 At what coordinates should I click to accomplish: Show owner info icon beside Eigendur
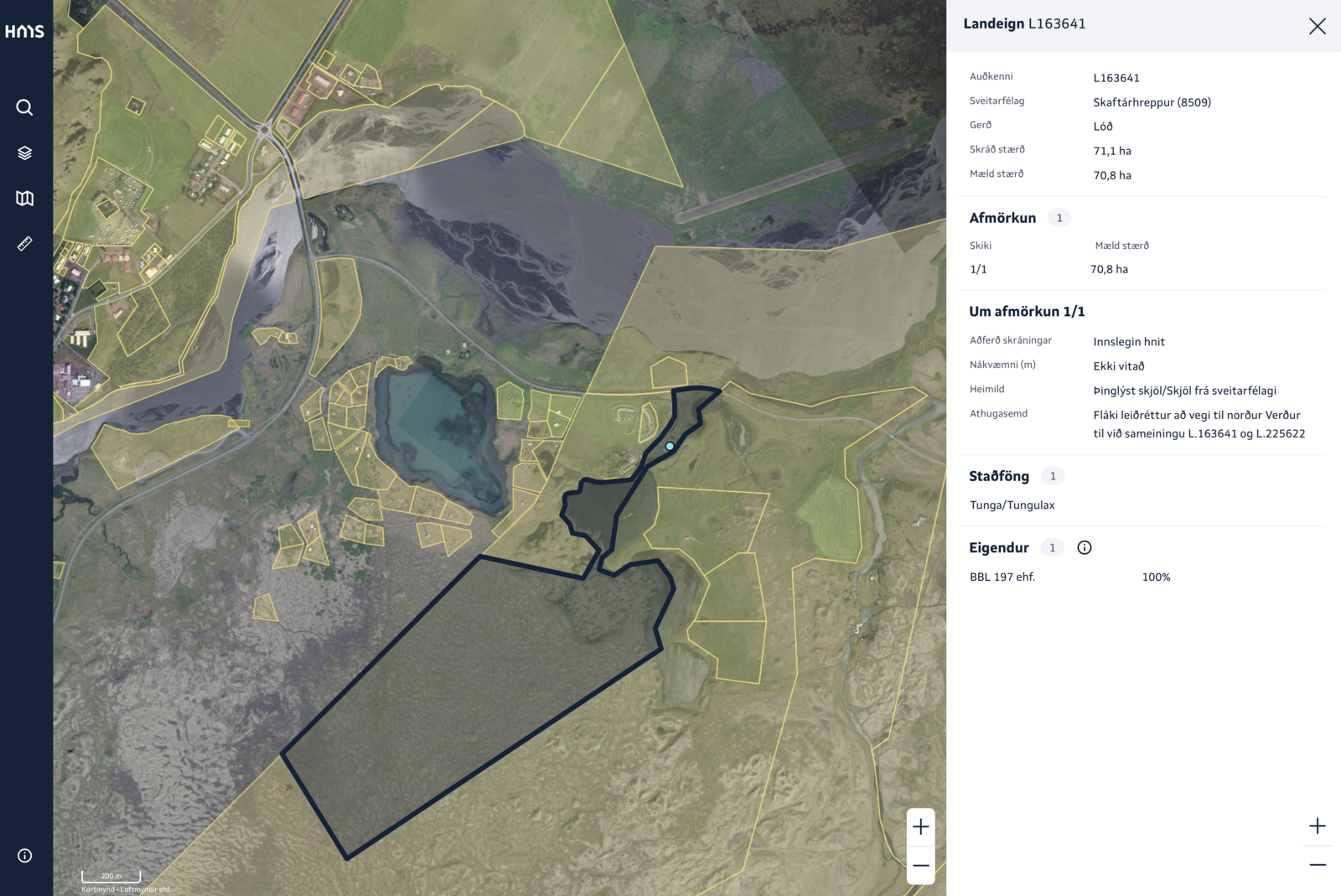tap(1085, 547)
